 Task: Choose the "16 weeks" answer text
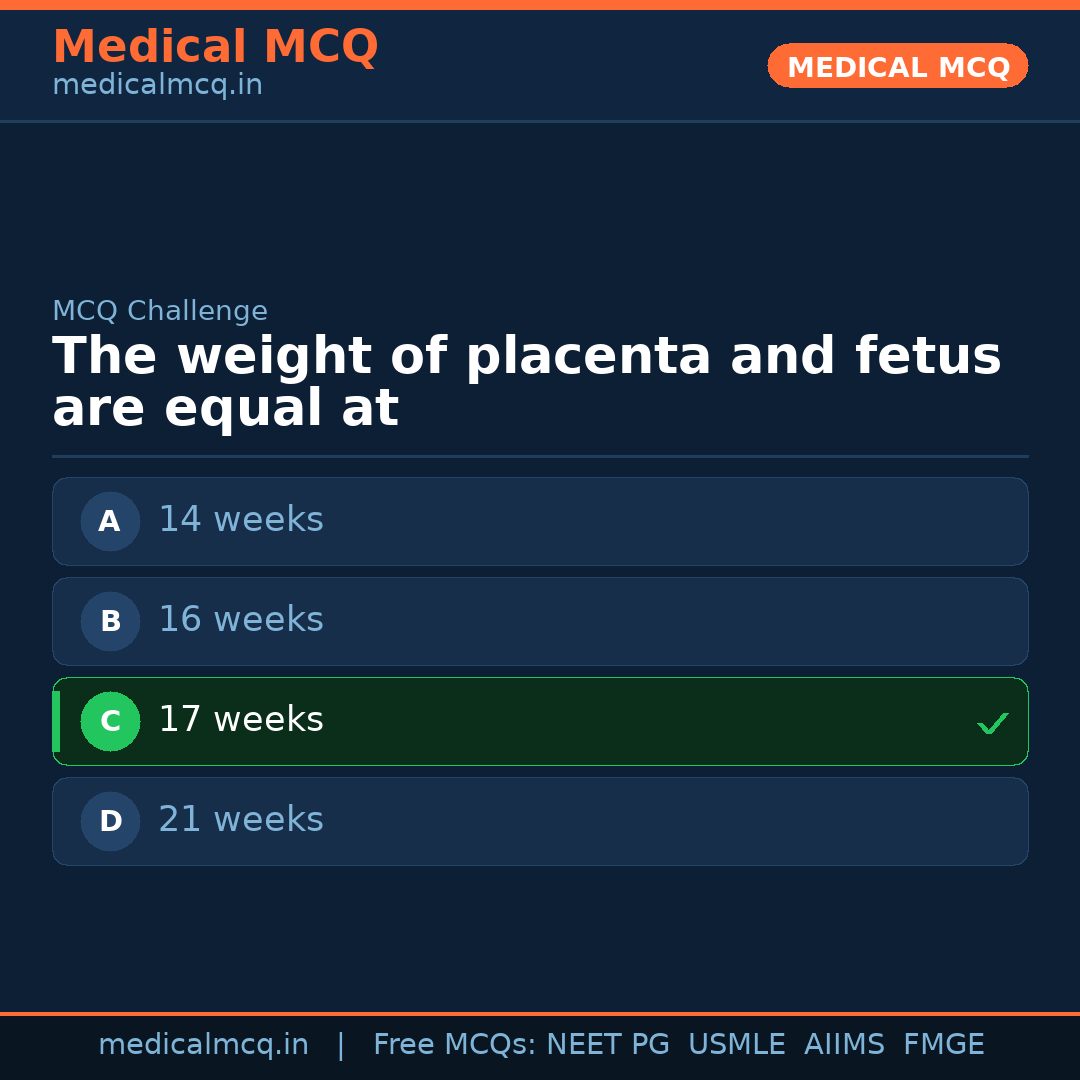tap(241, 620)
